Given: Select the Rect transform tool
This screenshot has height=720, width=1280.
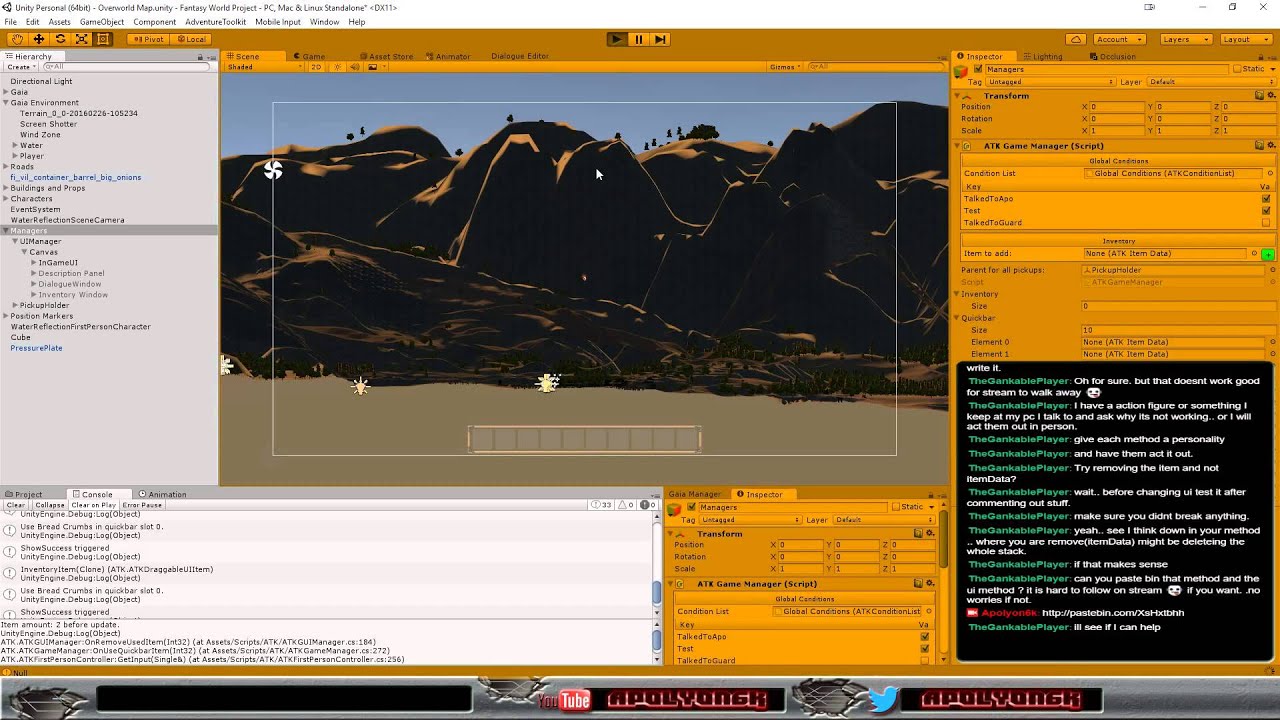Looking at the screenshot, I should coord(102,39).
